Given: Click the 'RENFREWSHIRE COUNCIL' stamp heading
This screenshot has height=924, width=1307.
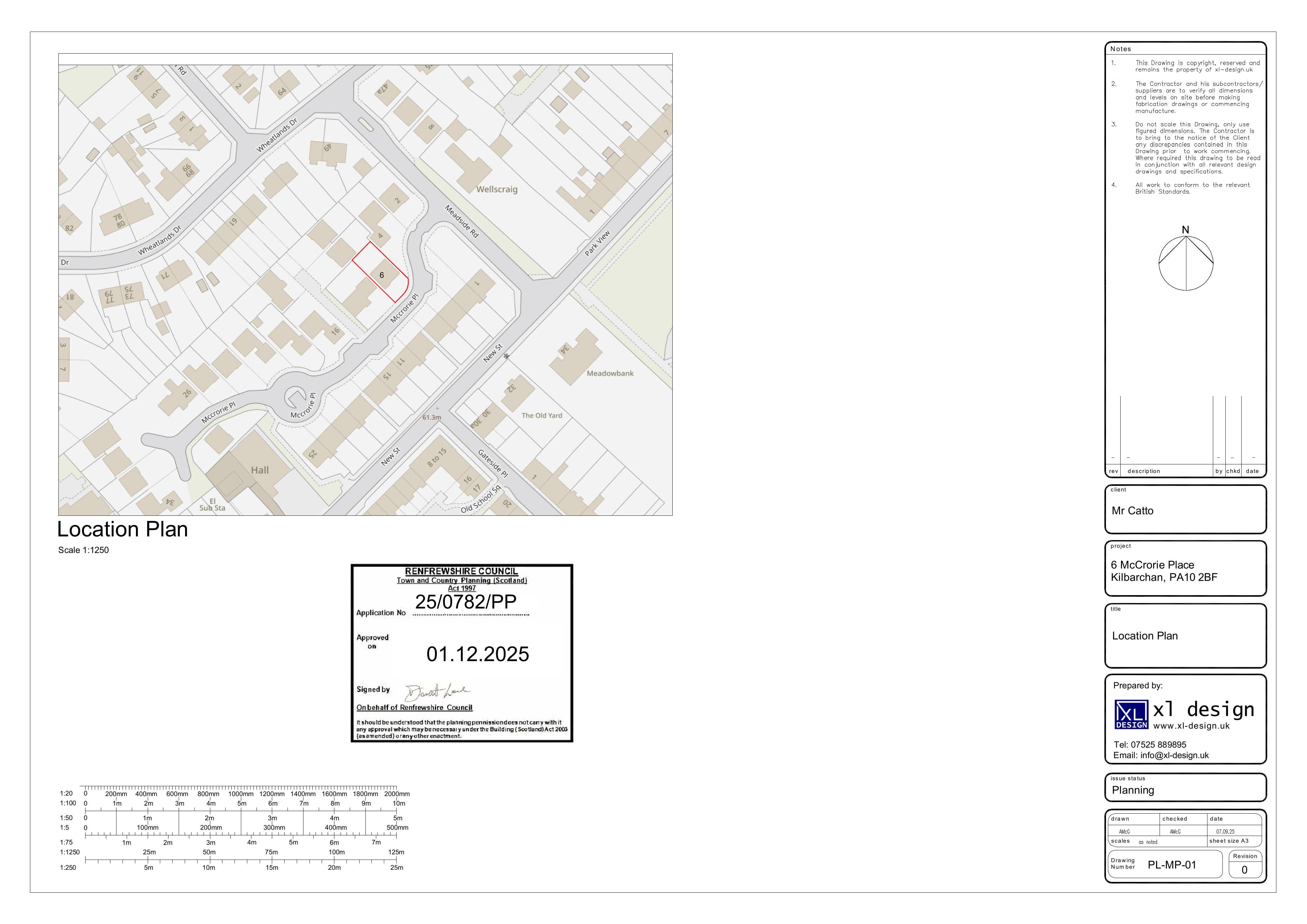Looking at the screenshot, I should pyautogui.click(x=462, y=571).
